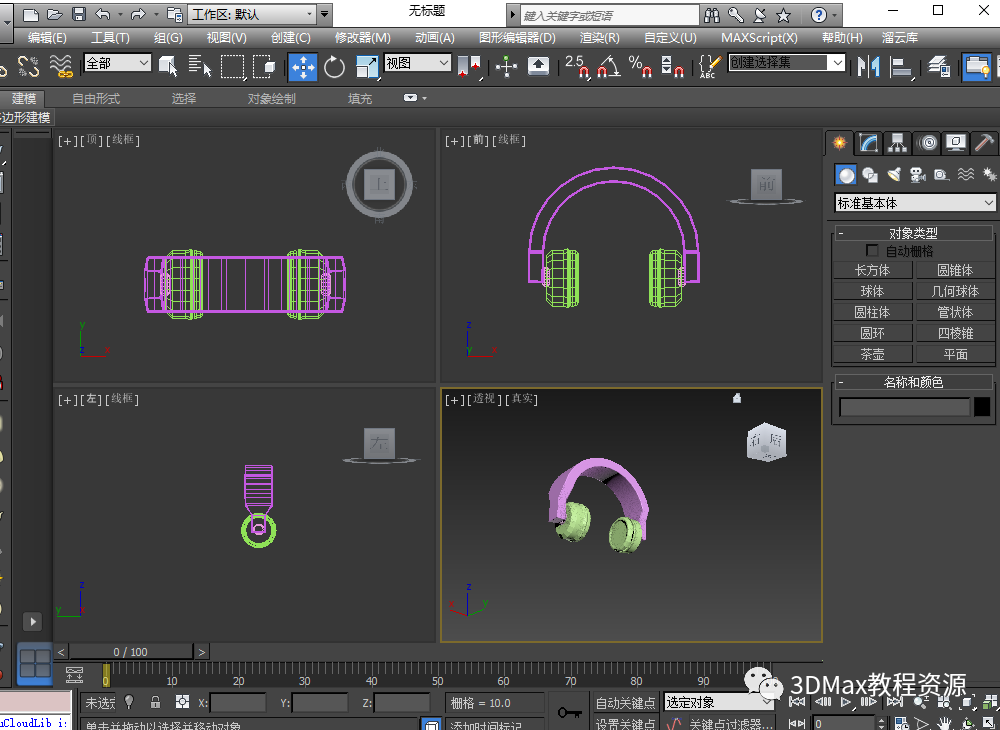Viewport: 1000px width, 730px height.
Task: Click the Mirror tool icon
Action: tap(869, 67)
